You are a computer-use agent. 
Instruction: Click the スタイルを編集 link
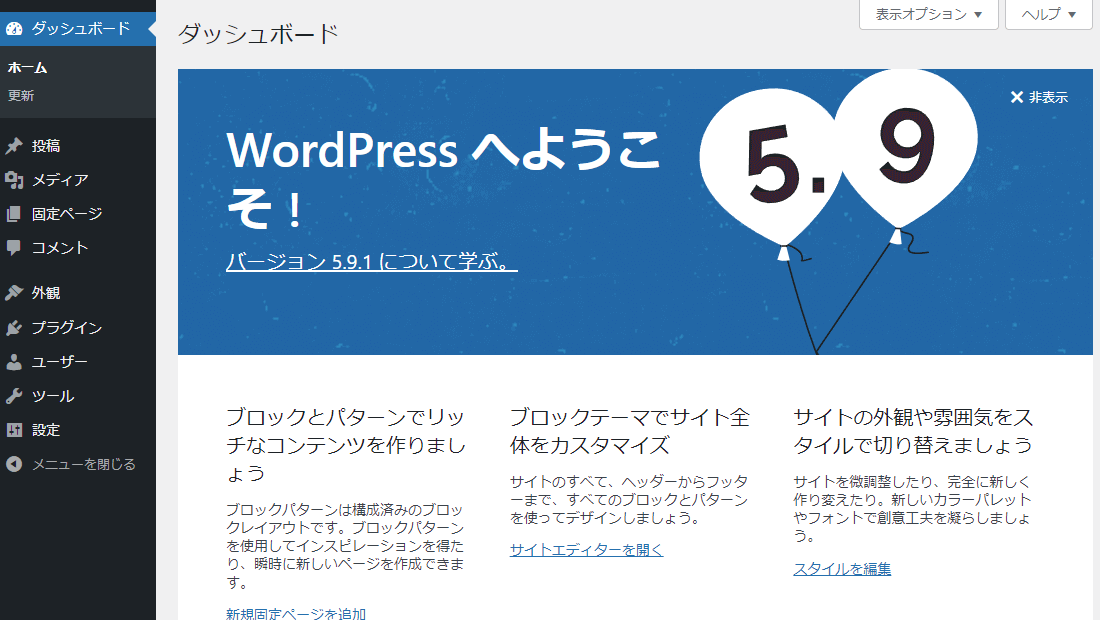click(x=842, y=568)
